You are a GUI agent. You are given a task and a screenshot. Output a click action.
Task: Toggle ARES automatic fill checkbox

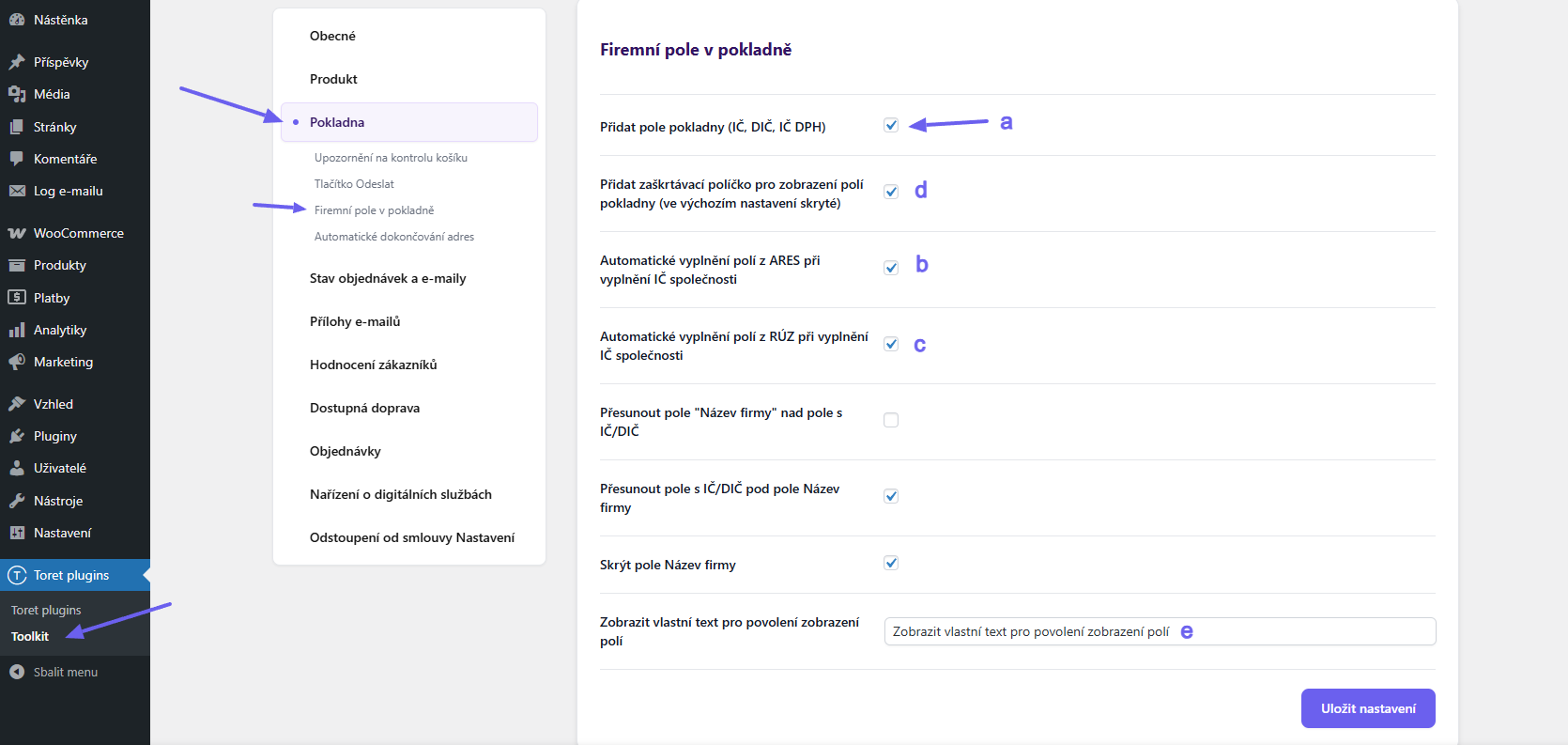click(x=891, y=268)
